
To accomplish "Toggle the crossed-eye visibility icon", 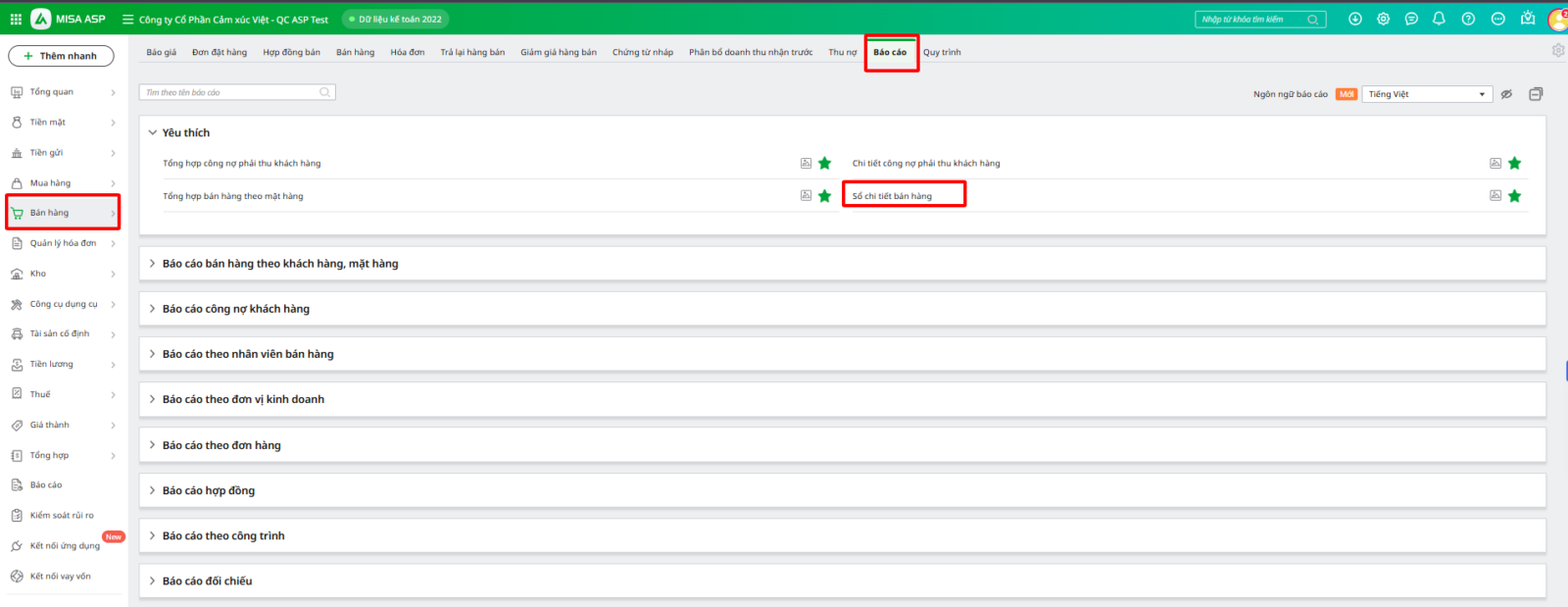I will (1506, 94).
